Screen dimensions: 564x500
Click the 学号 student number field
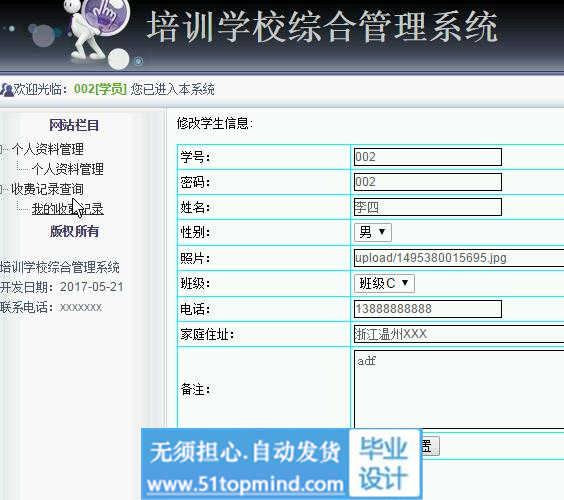click(428, 157)
